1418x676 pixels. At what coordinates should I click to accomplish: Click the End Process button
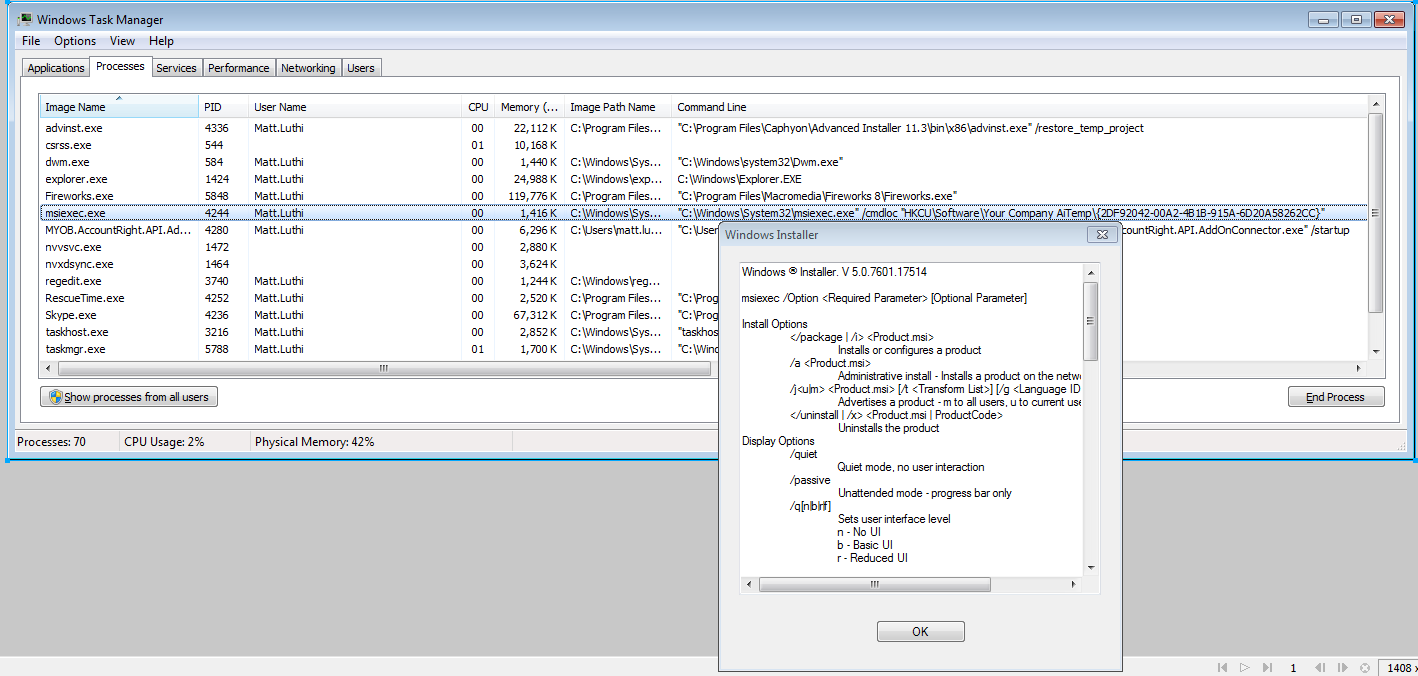point(1335,397)
